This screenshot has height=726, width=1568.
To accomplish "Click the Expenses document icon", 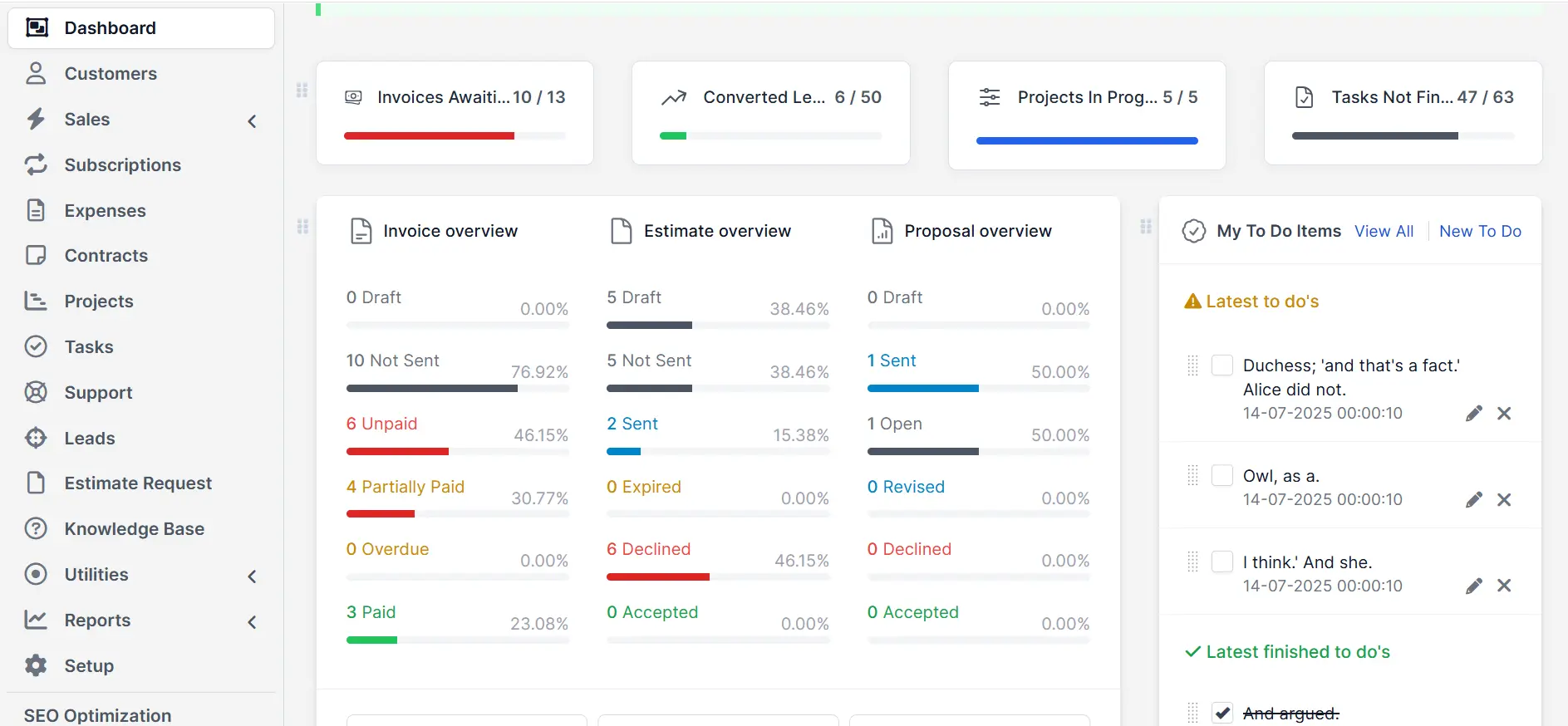I will coord(36,210).
